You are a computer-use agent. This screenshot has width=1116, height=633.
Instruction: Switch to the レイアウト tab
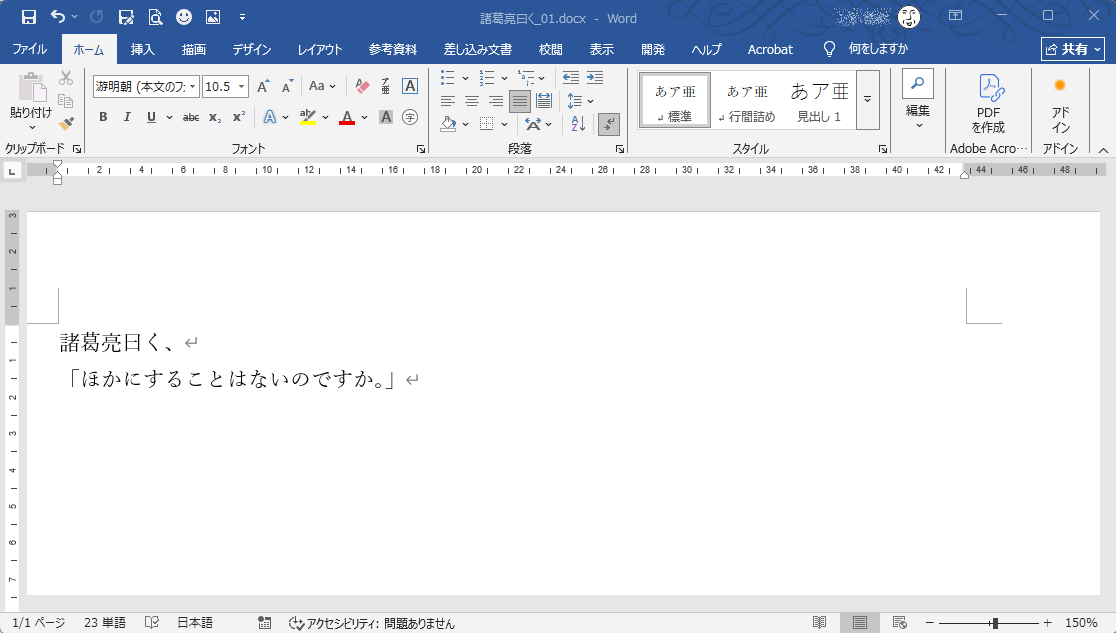[320, 49]
